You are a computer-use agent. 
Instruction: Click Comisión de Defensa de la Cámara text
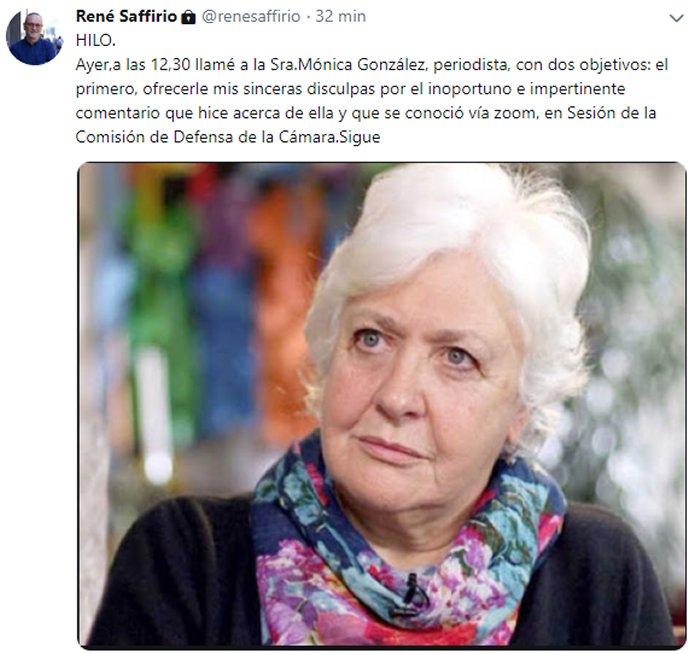click(x=205, y=137)
